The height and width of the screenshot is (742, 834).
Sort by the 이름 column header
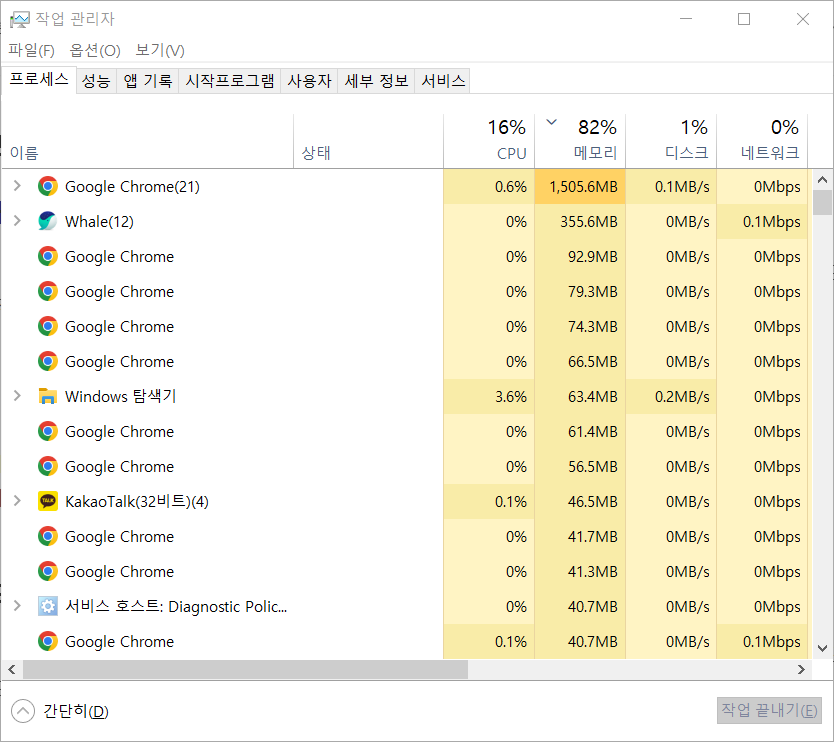click(147, 141)
